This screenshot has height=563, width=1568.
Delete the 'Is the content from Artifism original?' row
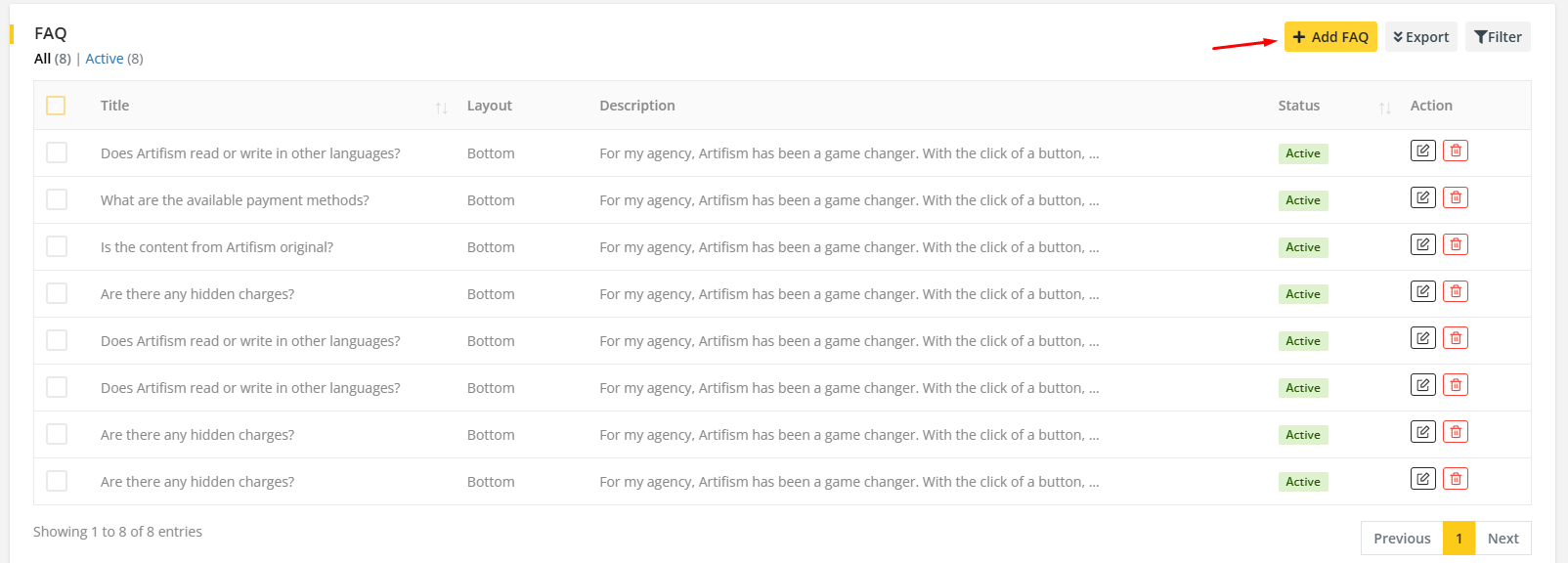point(1456,244)
